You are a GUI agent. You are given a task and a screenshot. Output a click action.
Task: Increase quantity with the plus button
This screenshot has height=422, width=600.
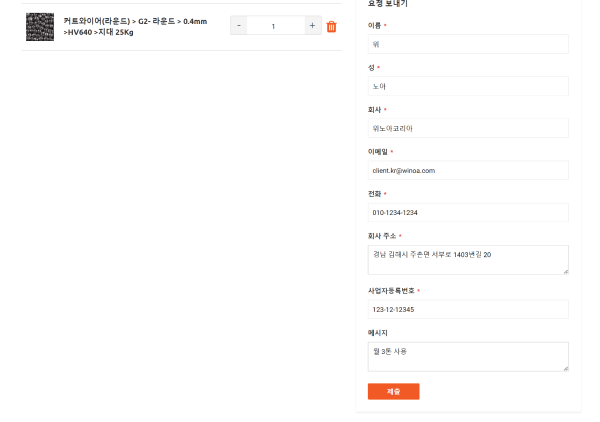(312, 26)
